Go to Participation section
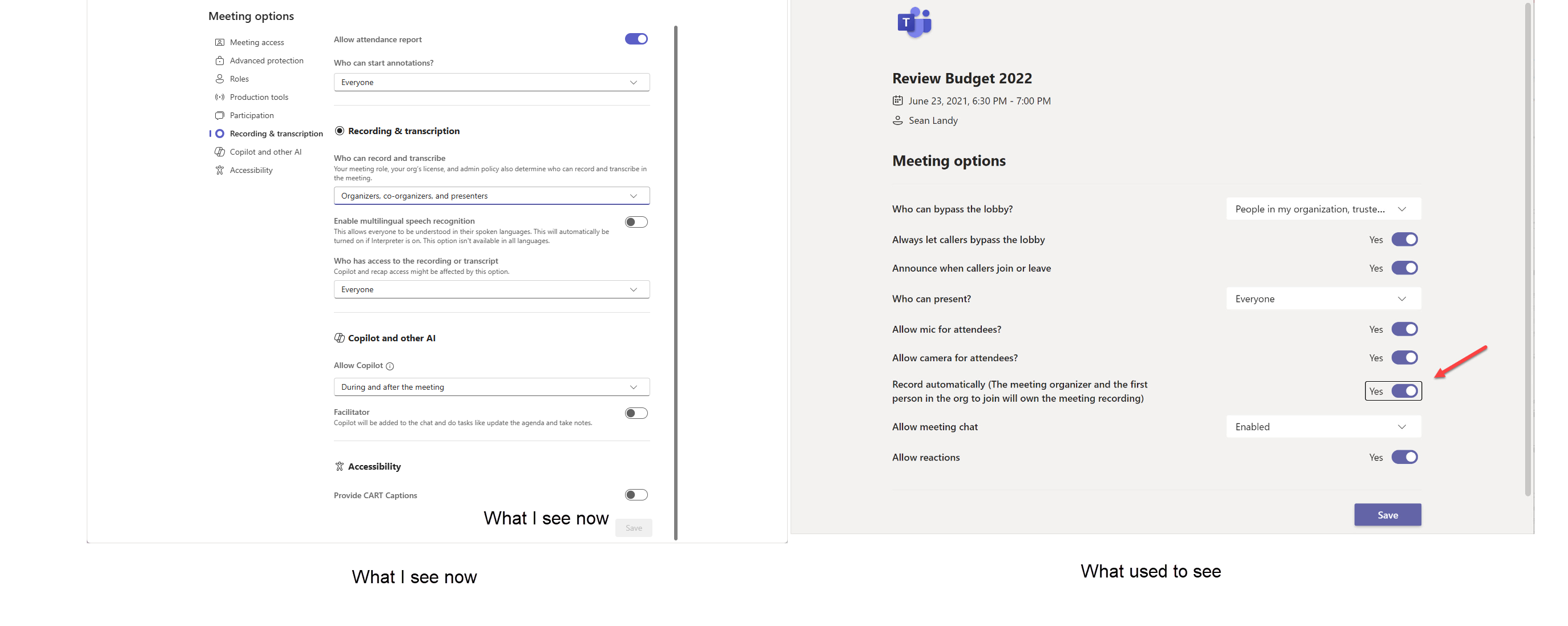 click(251, 116)
